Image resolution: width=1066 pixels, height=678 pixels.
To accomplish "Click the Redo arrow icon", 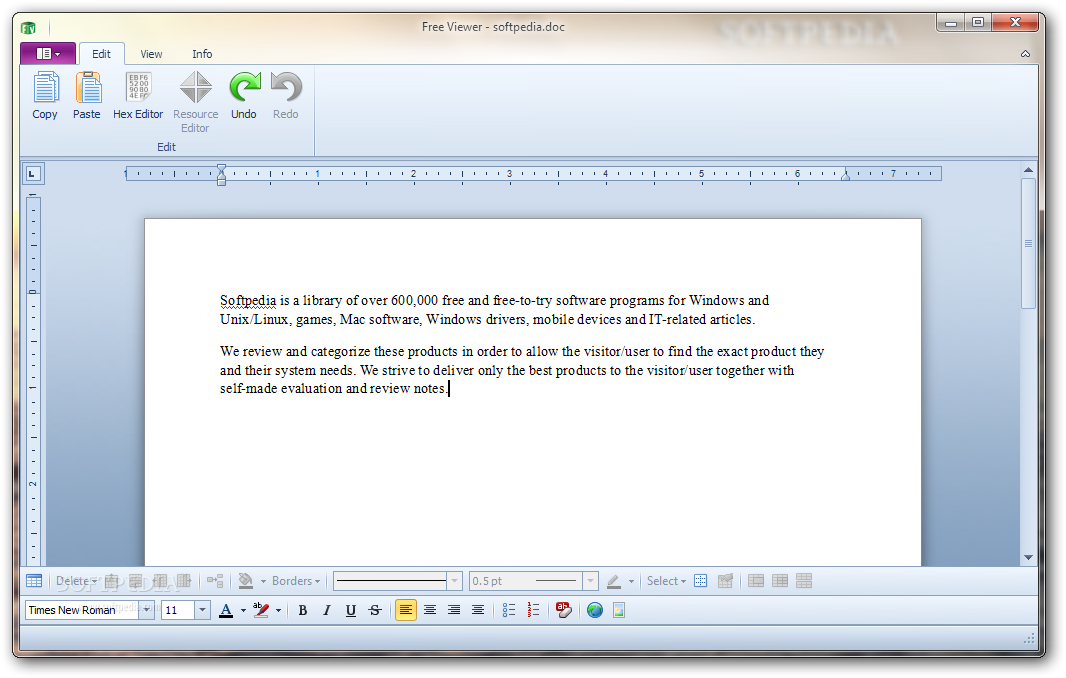I will [x=286, y=87].
